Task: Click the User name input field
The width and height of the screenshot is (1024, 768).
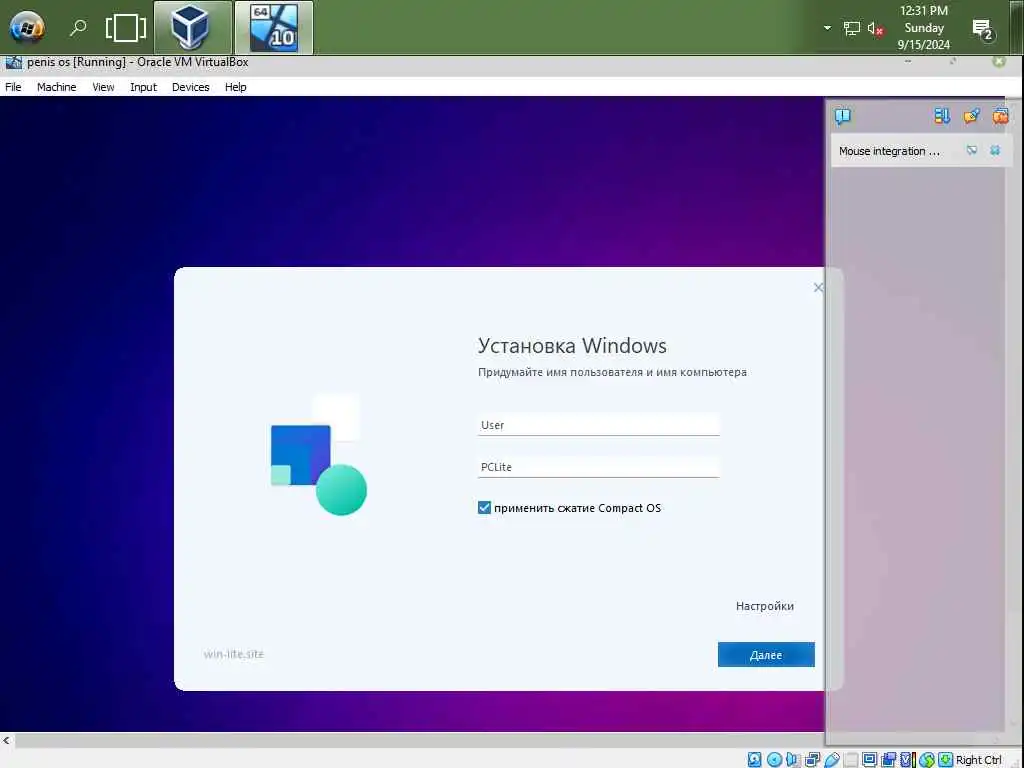Action: [x=598, y=425]
